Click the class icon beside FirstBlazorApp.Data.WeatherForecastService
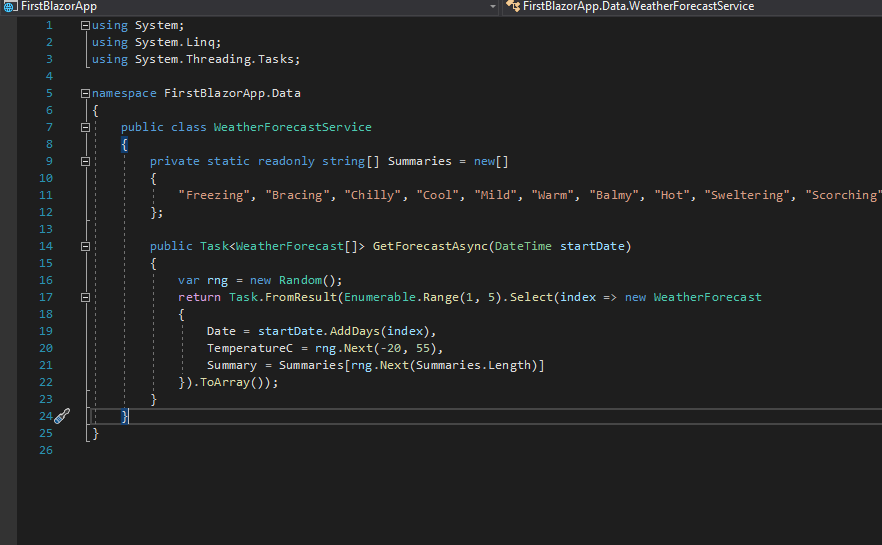The width and height of the screenshot is (882, 545). (x=513, y=6)
